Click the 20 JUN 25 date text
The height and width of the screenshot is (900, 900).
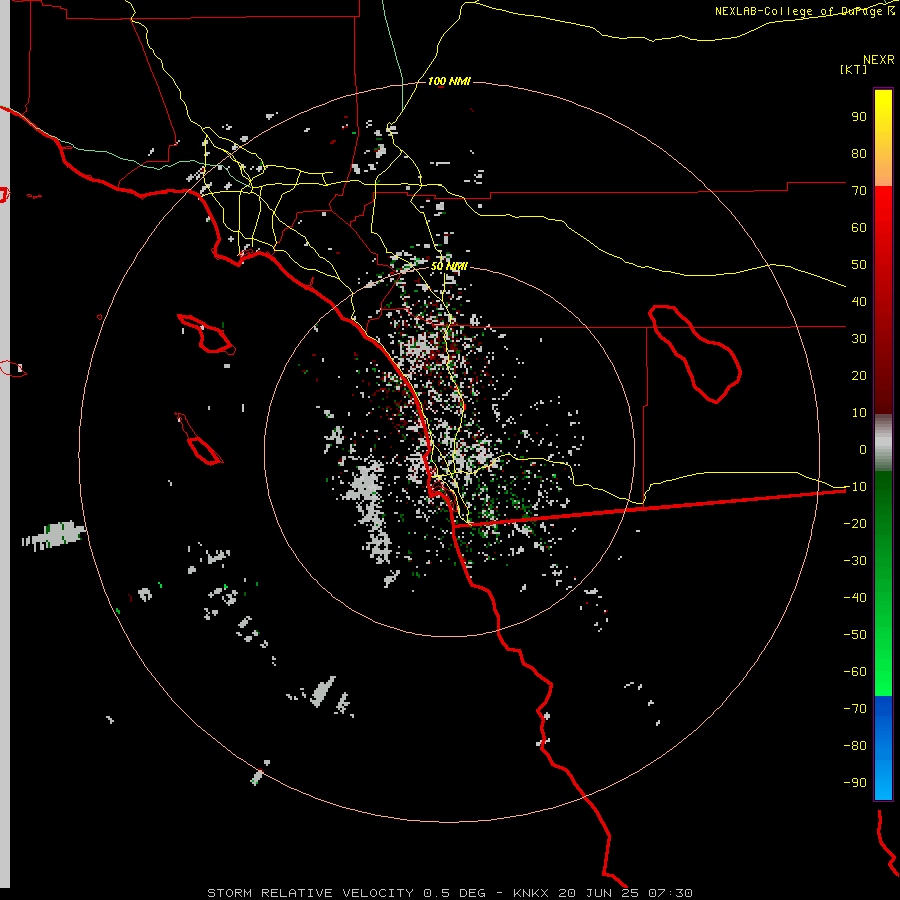click(x=599, y=893)
